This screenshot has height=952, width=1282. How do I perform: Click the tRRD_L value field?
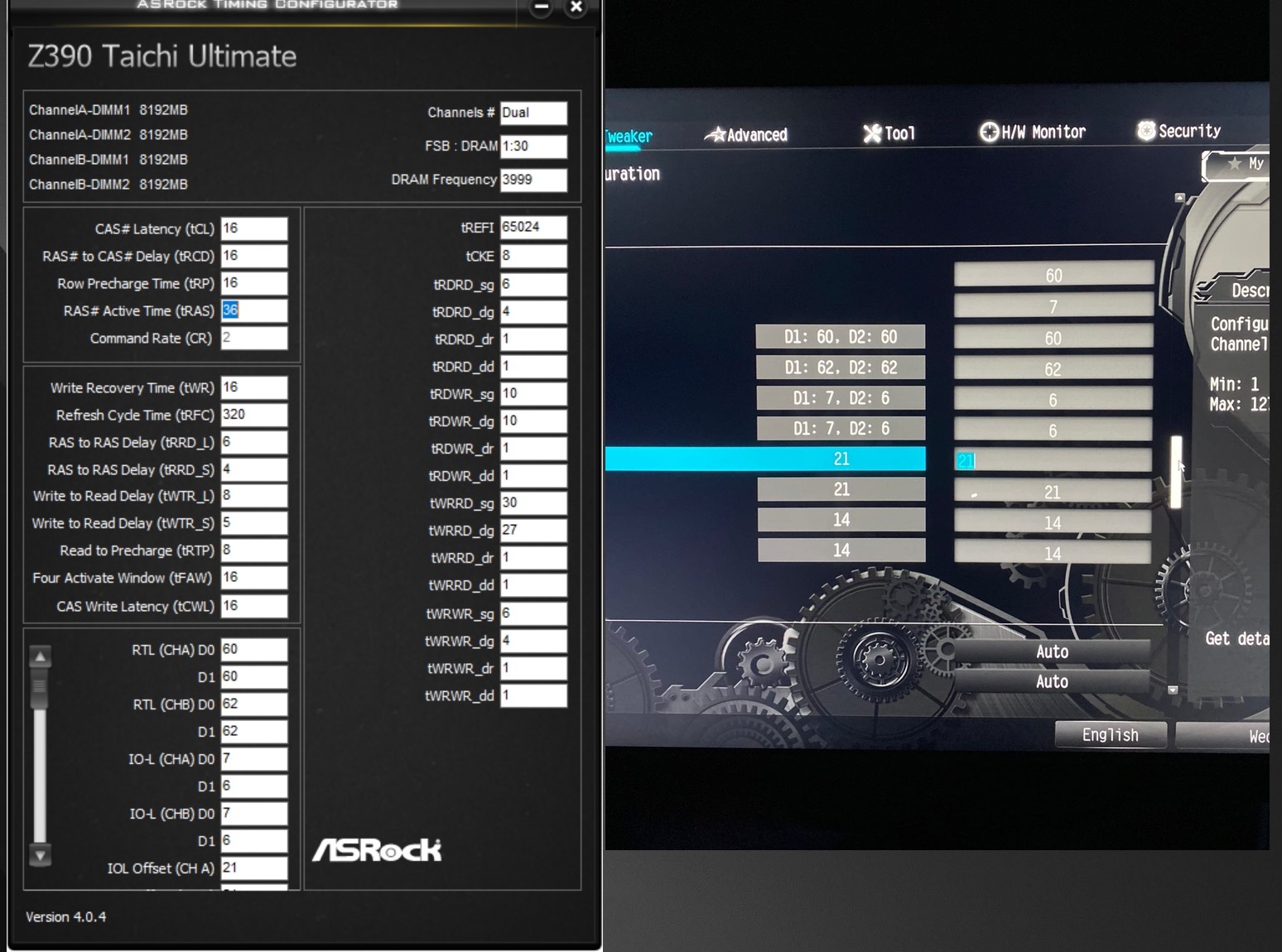254,442
